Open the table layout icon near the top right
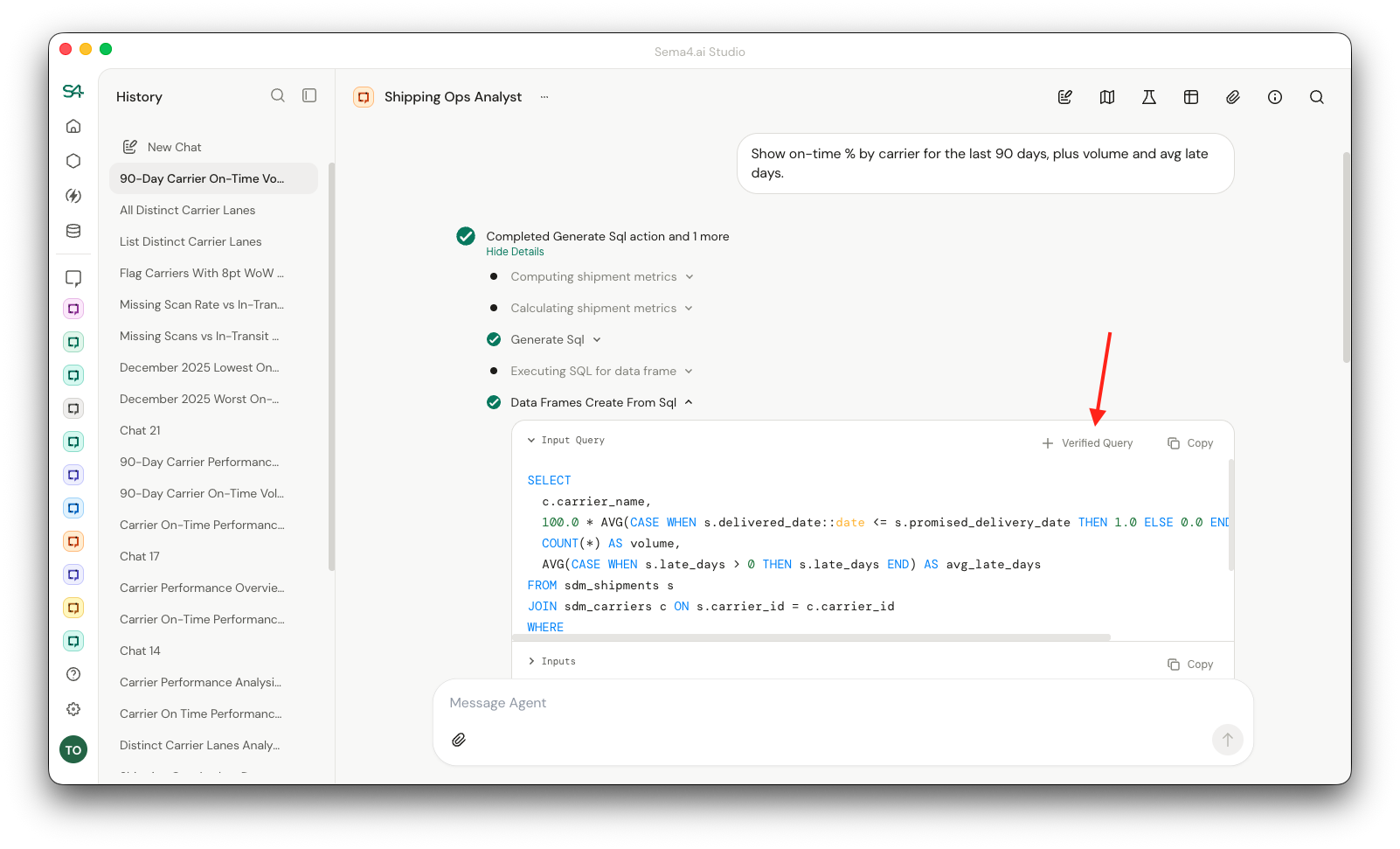 click(1190, 97)
